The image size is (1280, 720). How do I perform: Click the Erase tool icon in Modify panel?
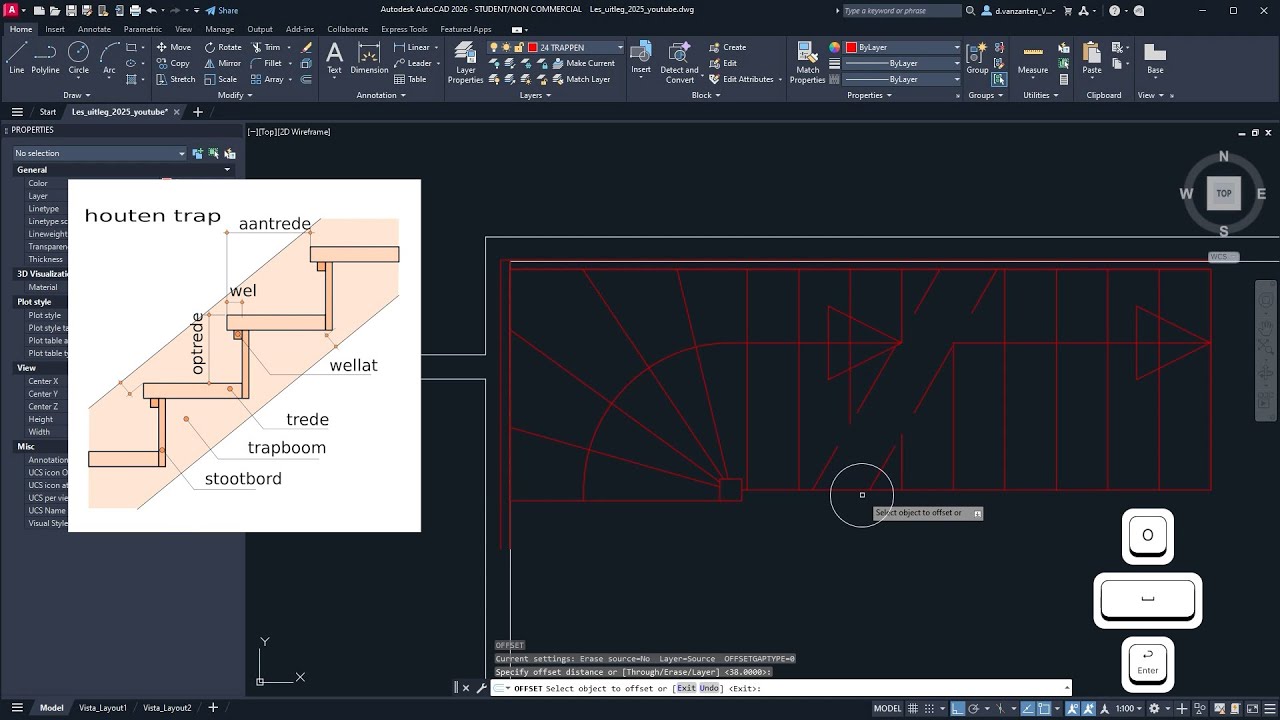tap(306, 47)
